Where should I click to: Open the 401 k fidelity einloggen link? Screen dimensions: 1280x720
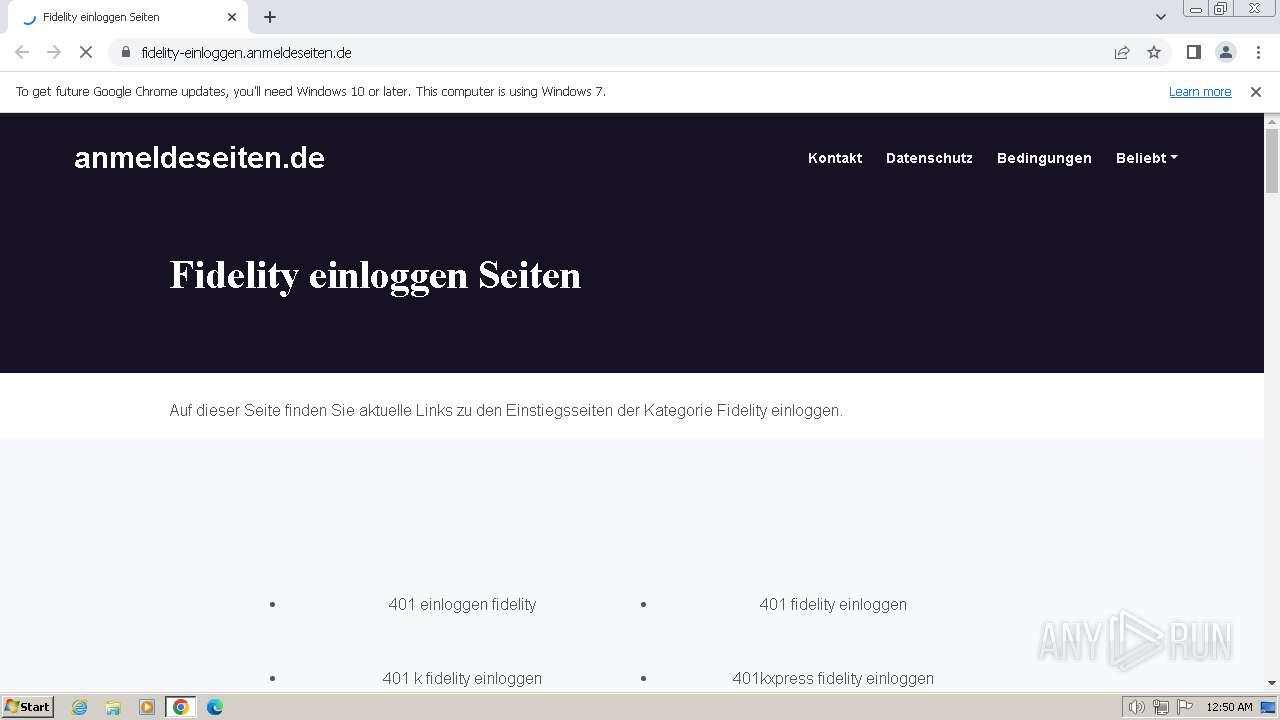[462, 678]
